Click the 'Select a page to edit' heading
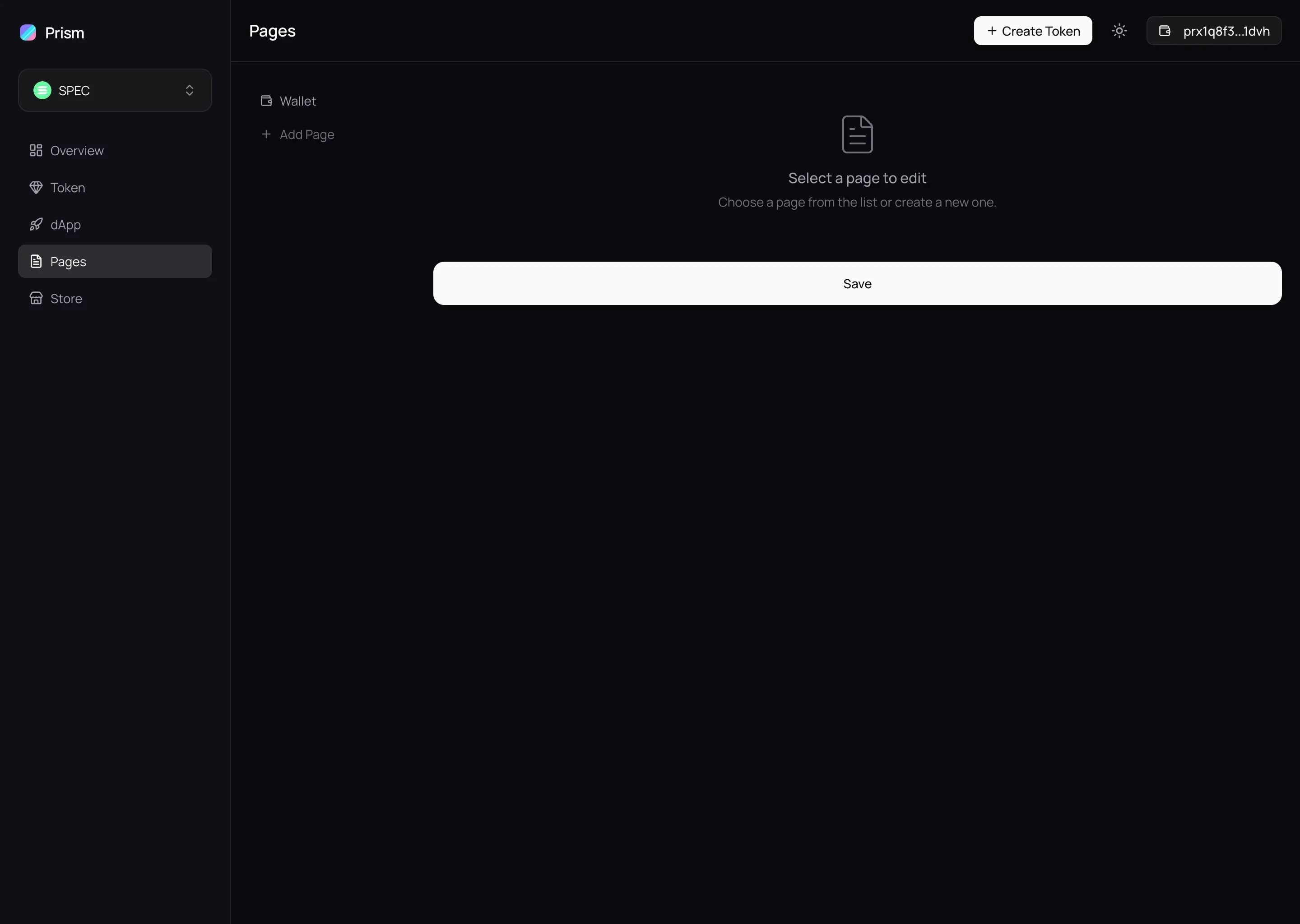This screenshot has width=1300, height=924. [x=857, y=178]
